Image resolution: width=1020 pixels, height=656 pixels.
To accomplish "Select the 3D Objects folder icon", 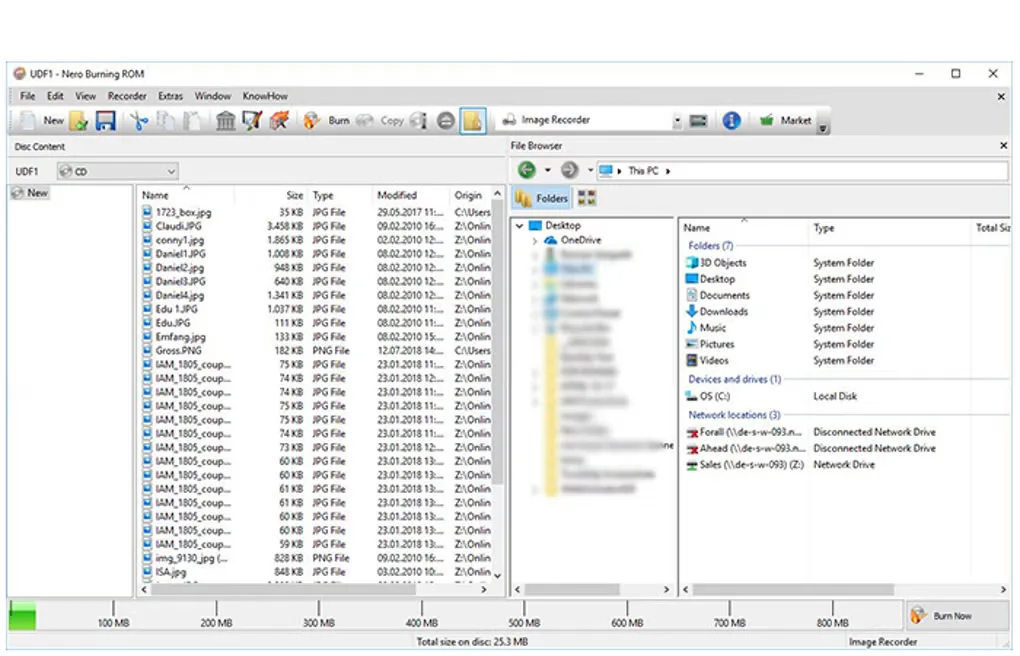I will click(x=691, y=262).
